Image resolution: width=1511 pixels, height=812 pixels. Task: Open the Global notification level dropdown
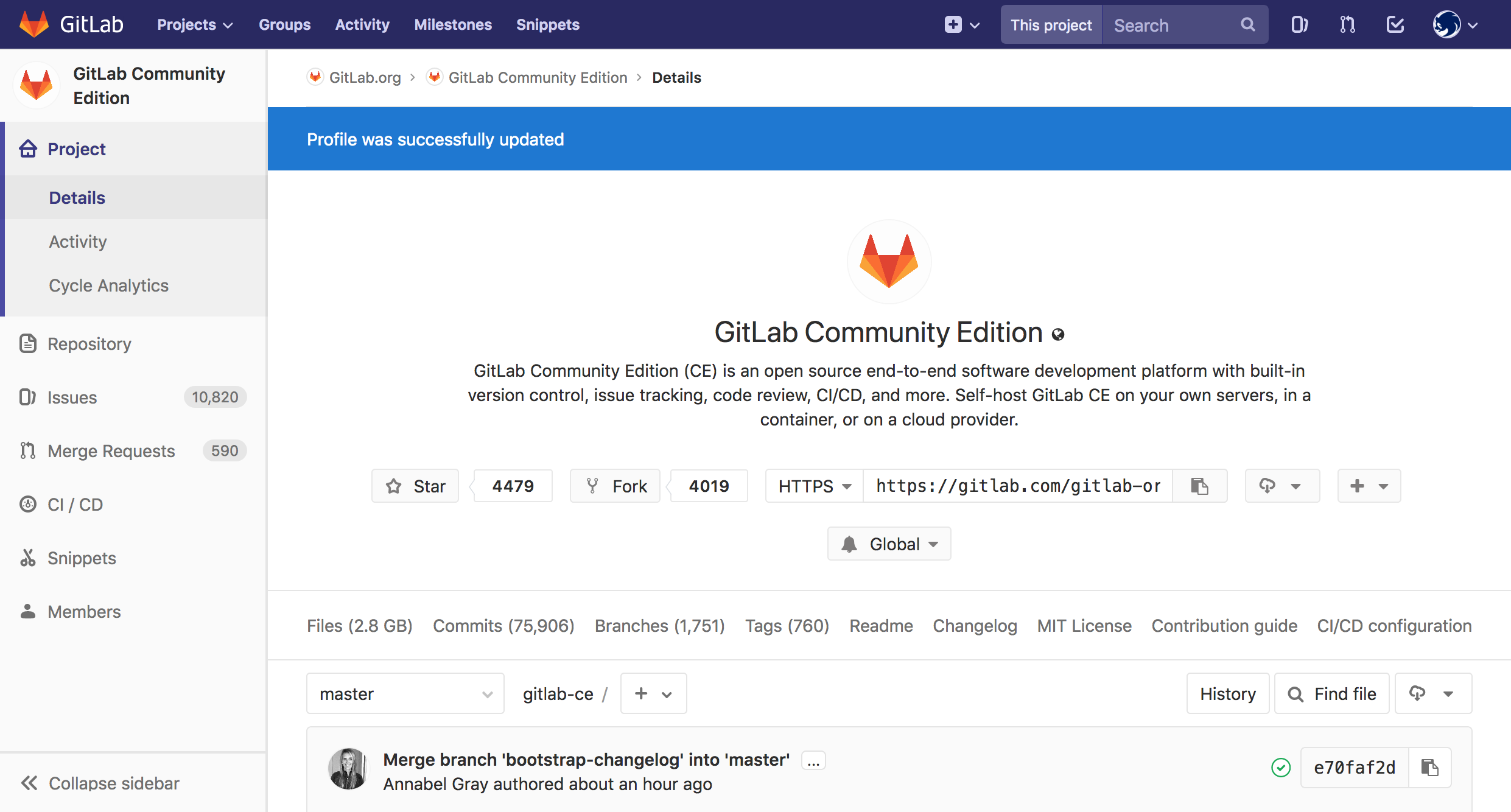[889, 544]
